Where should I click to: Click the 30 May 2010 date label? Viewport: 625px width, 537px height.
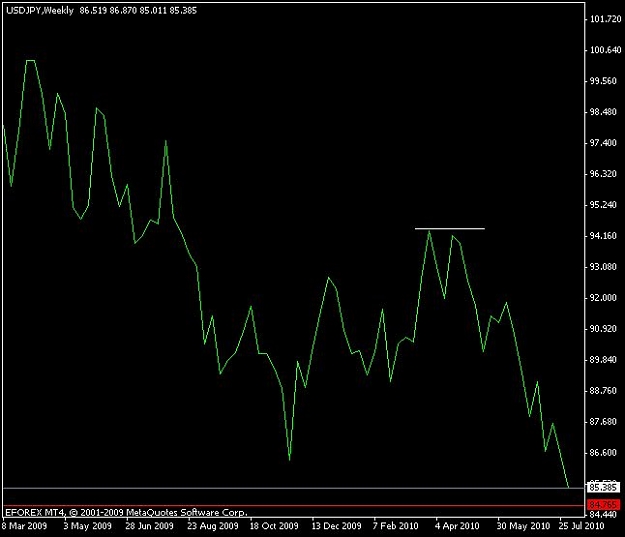click(x=523, y=526)
